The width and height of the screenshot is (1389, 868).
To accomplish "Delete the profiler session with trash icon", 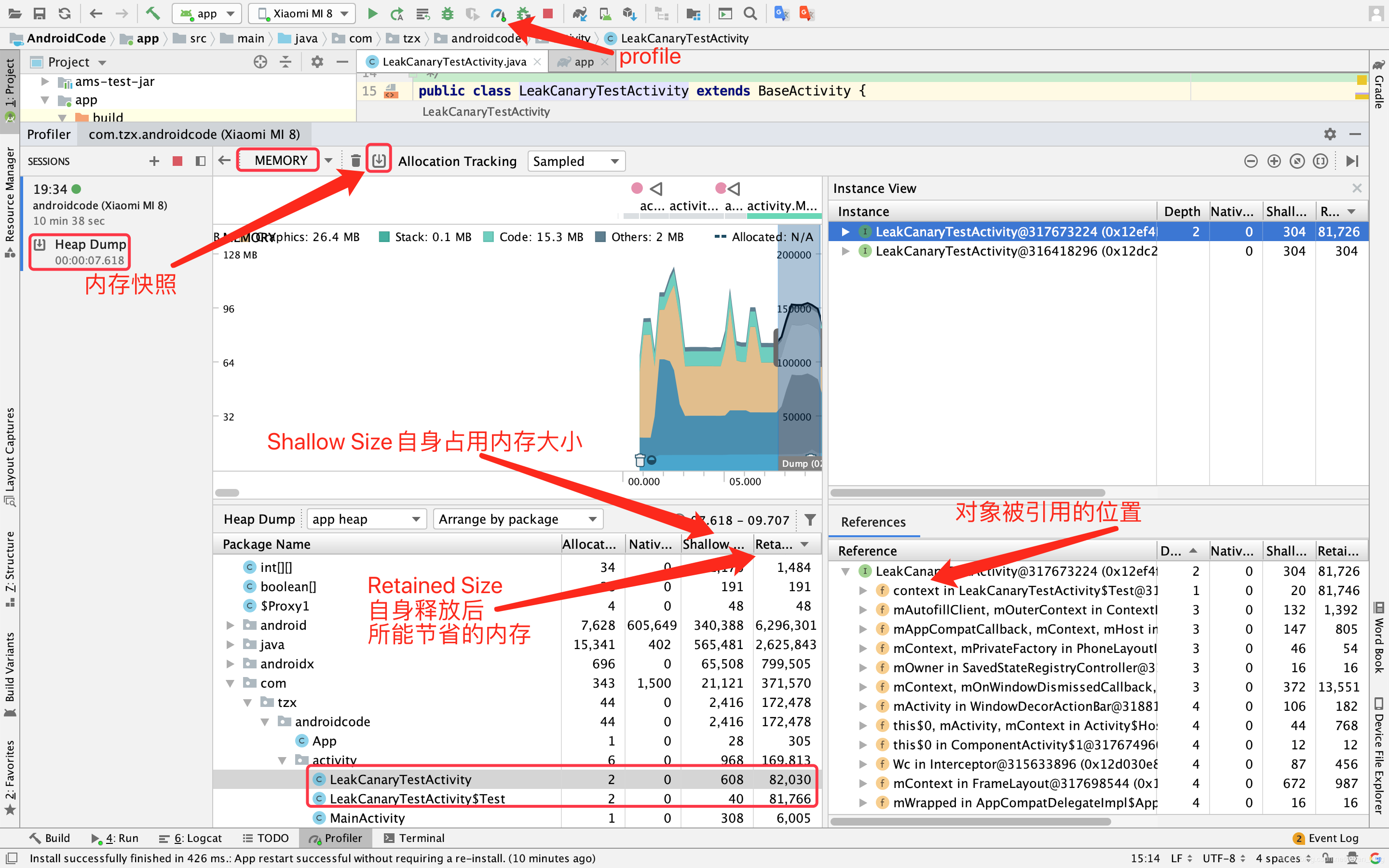I will point(356,161).
